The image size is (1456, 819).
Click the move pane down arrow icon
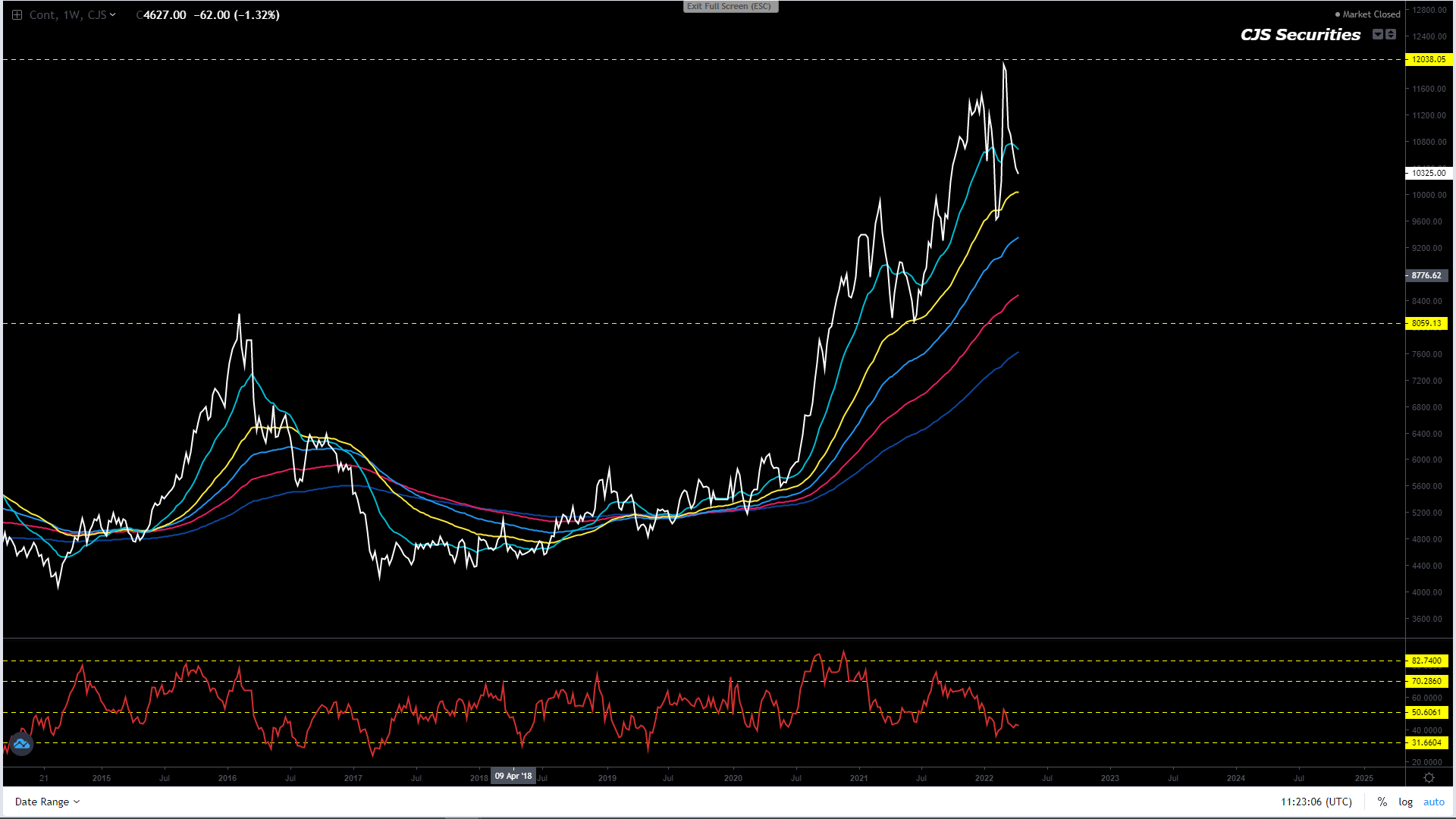pos(1378,34)
